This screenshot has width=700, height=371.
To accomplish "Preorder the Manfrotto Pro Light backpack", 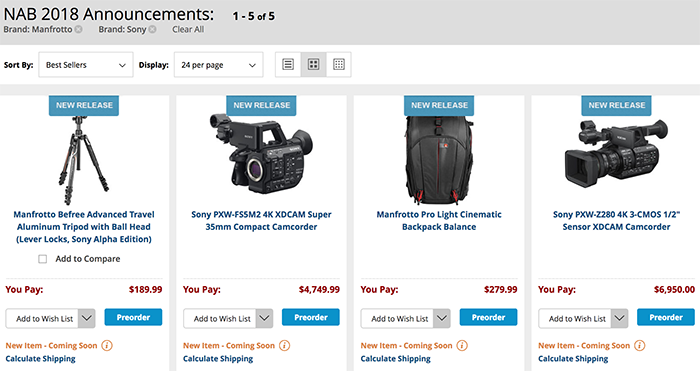I will coord(488,317).
